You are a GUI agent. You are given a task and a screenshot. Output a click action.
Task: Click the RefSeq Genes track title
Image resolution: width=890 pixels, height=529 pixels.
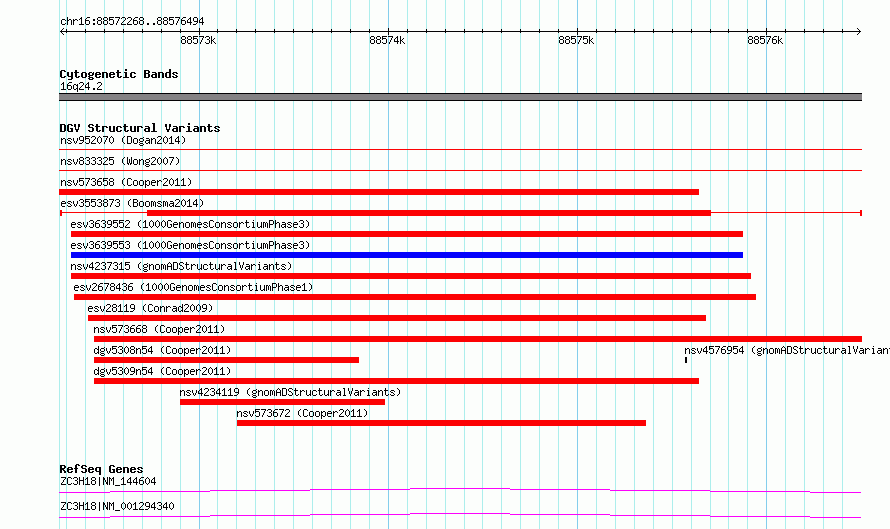[x=101, y=469]
